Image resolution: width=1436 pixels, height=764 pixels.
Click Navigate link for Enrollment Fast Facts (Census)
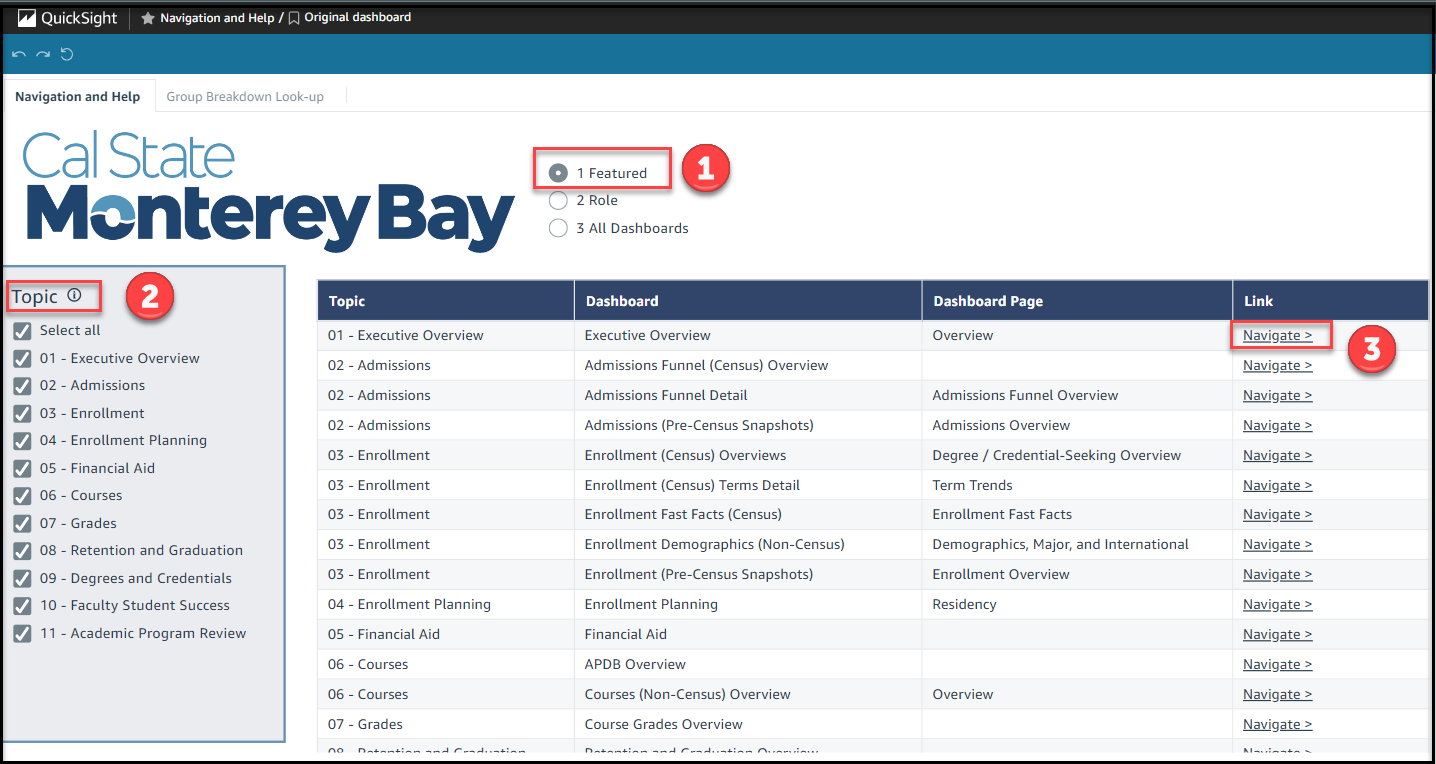[1277, 514]
